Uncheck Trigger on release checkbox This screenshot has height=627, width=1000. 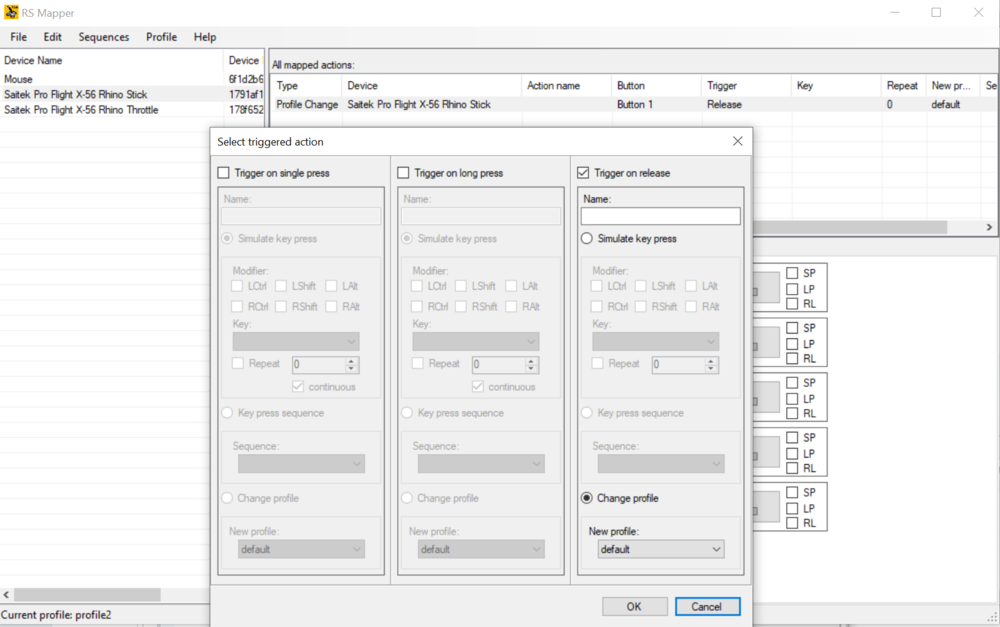pyautogui.click(x=583, y=173)
